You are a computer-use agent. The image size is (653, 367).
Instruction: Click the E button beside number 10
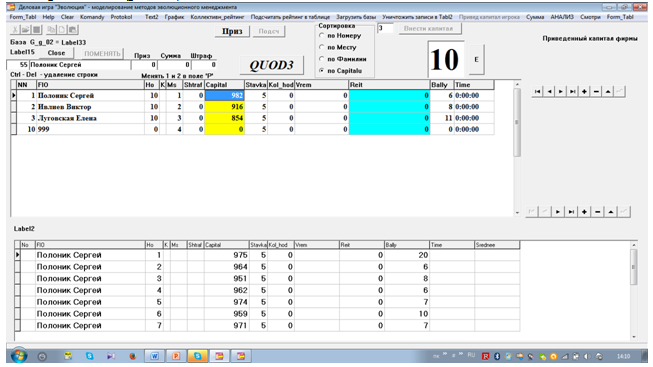[476, 60]
